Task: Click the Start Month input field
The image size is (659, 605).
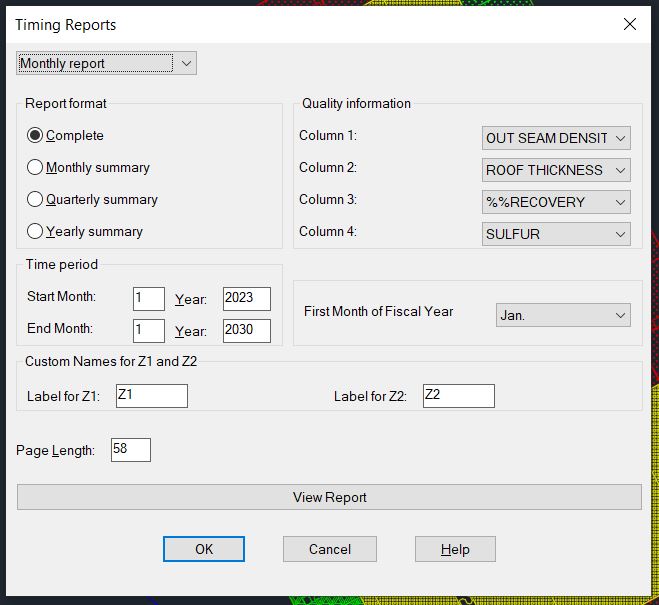Action: (149, 299)
